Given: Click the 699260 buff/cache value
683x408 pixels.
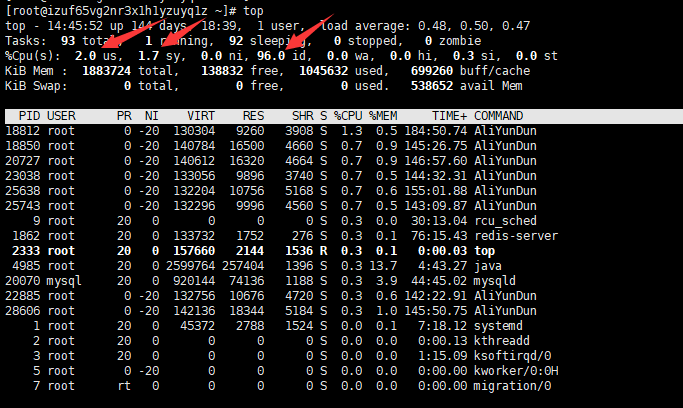Looking at the screenshot, I should click(x=432, y=71).
